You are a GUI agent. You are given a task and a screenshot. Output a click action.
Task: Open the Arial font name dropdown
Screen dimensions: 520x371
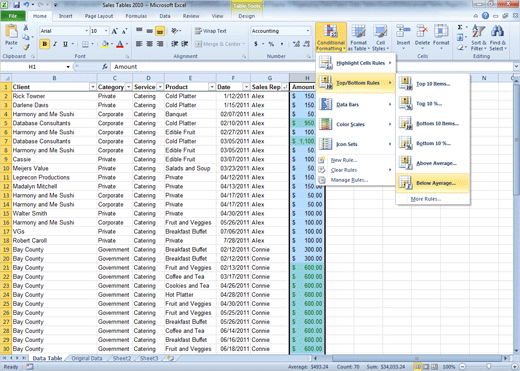(87, 31)
